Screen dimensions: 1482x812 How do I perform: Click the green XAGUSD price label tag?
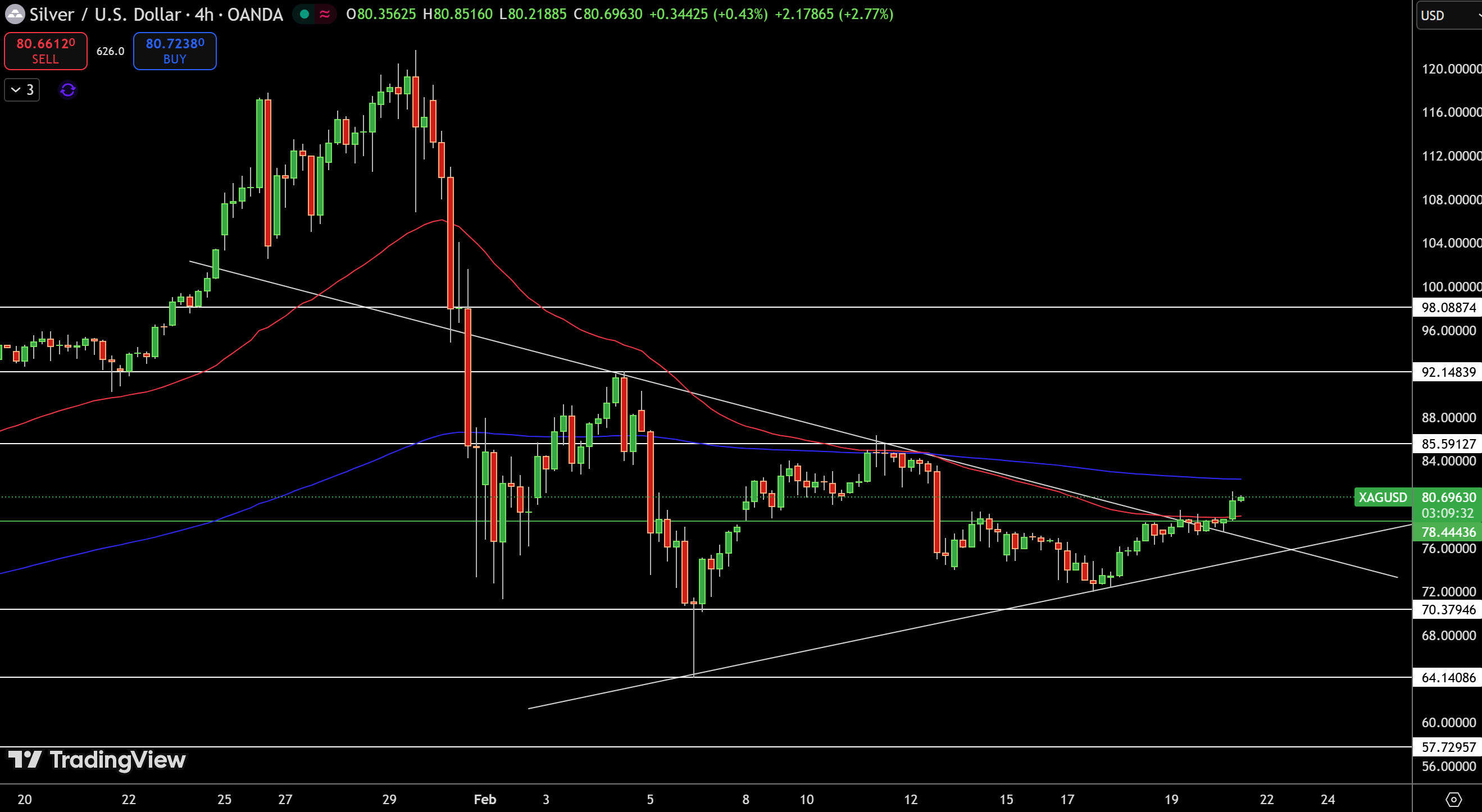[x=1383, y=497]
